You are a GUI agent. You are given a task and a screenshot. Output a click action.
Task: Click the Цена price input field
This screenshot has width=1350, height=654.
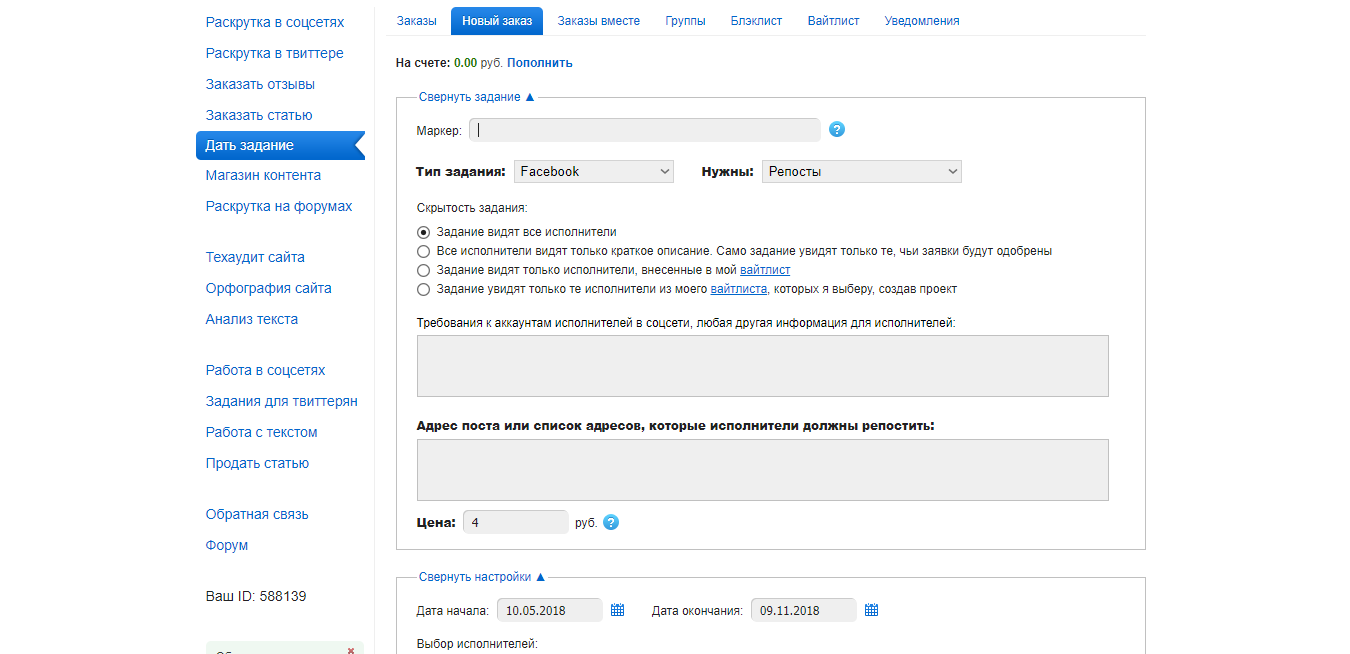[x=515, y=522]
